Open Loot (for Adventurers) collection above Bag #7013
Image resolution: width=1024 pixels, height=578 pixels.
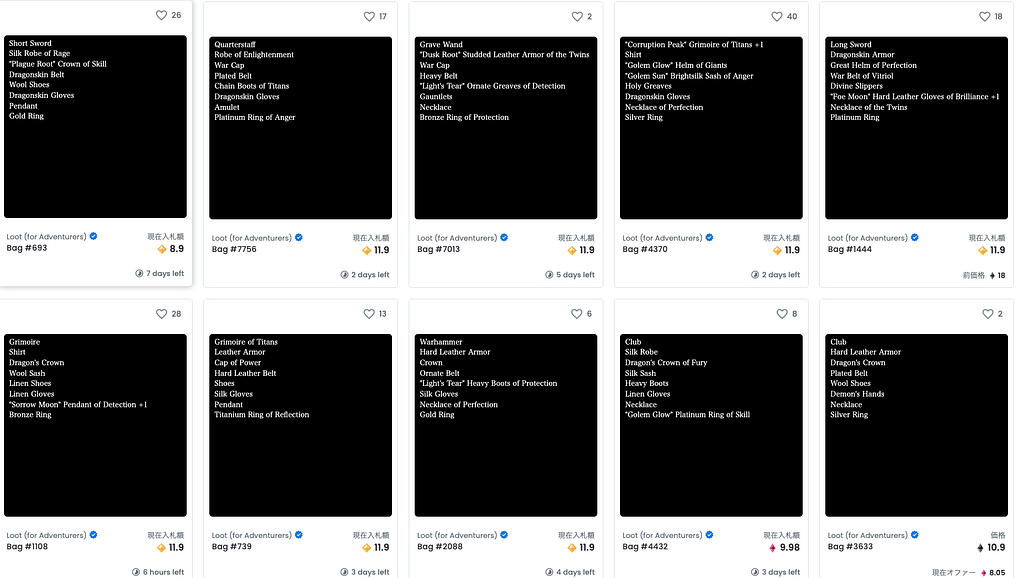point(456,238)
